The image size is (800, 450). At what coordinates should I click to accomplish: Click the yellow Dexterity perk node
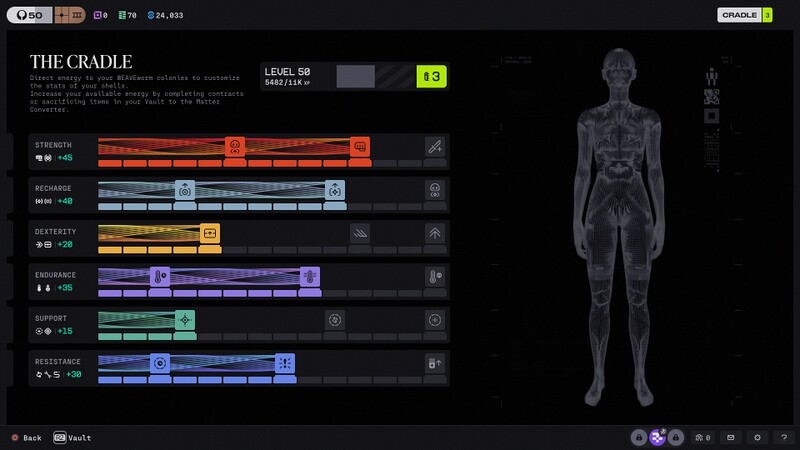coord(210,234)
